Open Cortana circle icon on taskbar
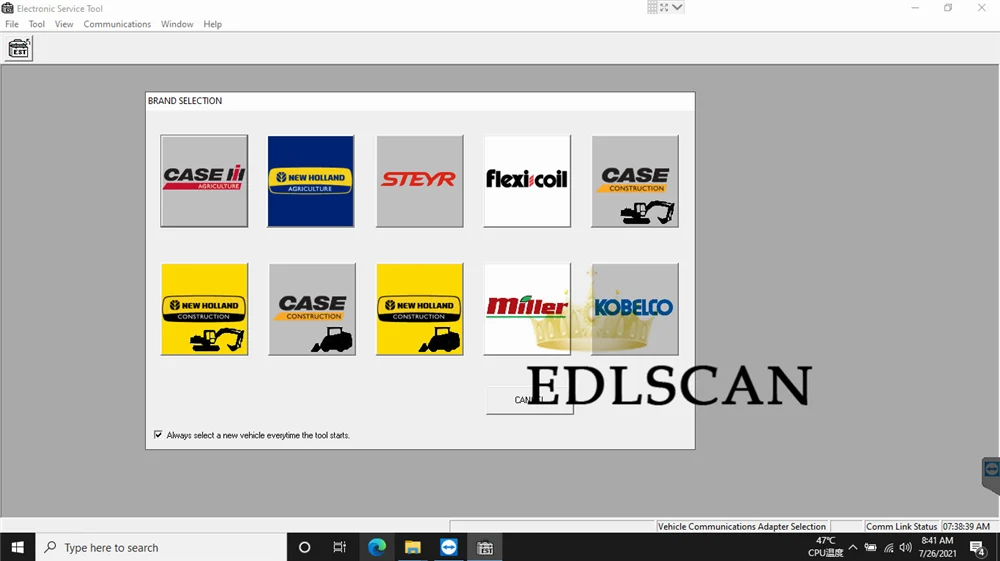Screen dimensions: 1000x561 click(x=304, y=548)
